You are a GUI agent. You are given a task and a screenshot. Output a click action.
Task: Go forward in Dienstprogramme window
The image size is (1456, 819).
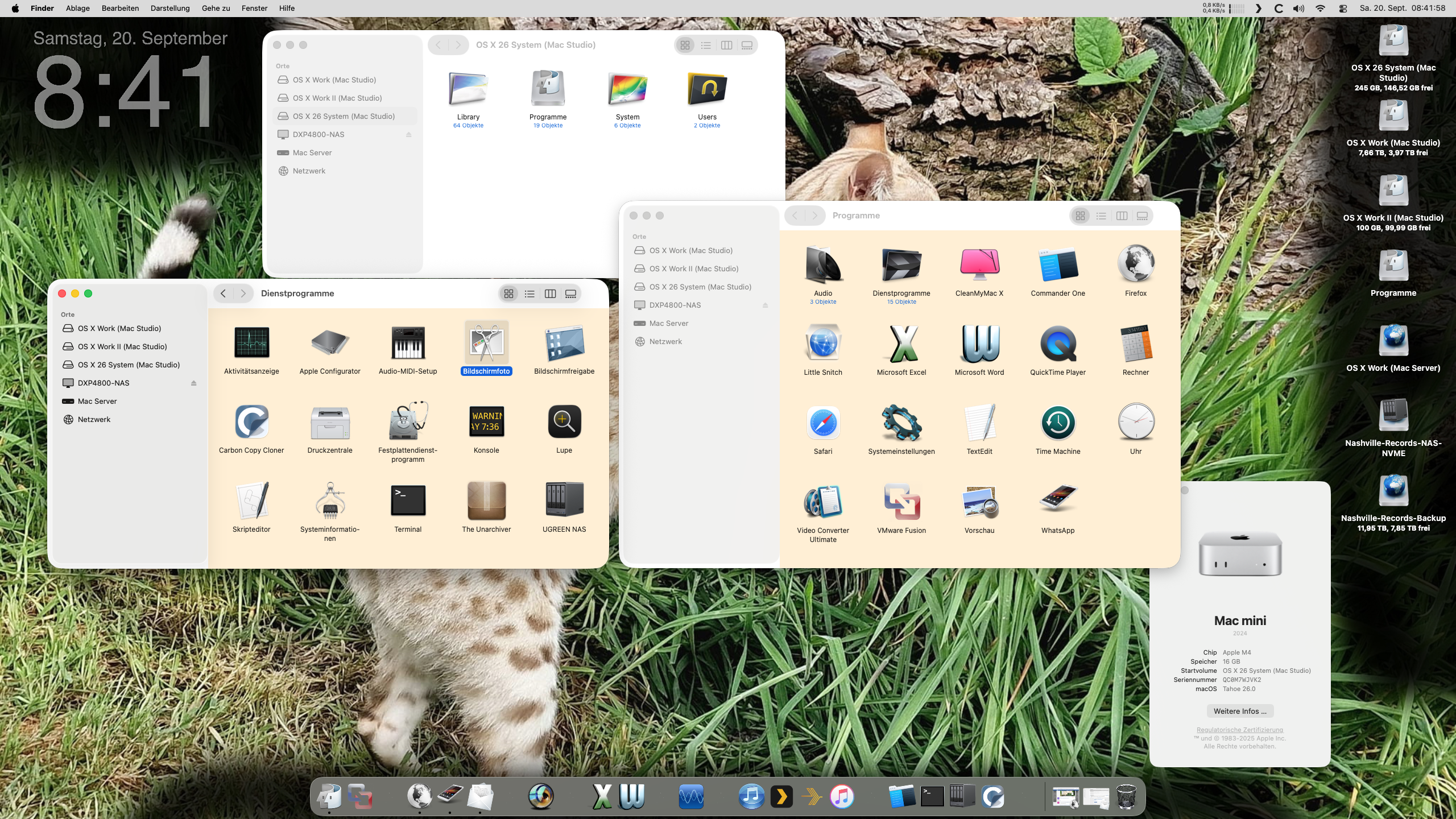pos(243,294)
